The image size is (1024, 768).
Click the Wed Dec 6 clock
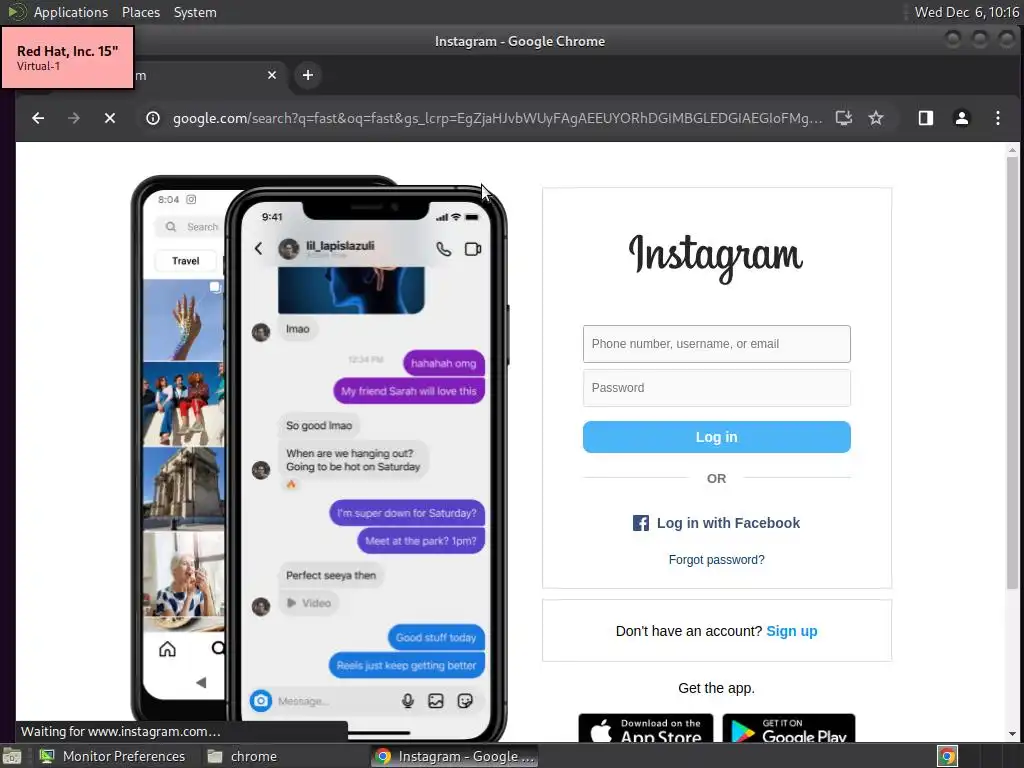point(967,12)
